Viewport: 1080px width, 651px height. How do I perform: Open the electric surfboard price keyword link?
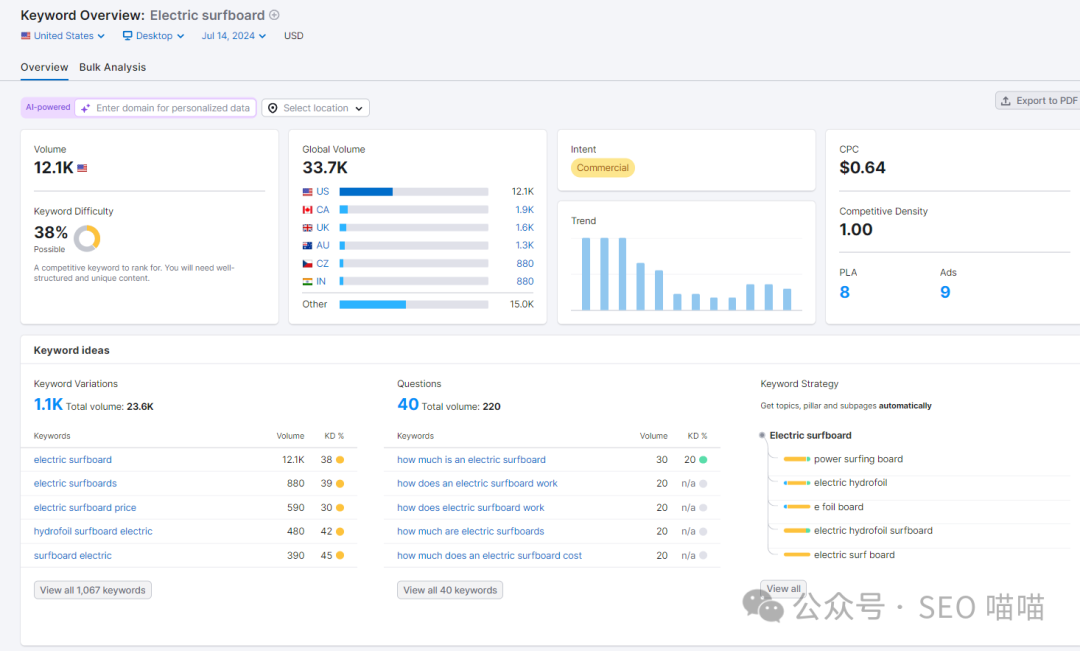point(85,508)
